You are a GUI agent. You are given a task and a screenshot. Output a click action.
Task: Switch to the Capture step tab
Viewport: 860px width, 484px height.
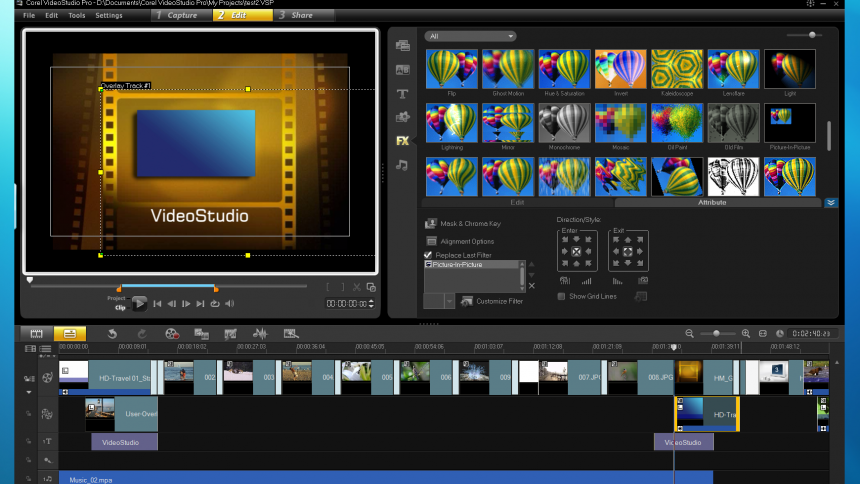coord(182,15)
